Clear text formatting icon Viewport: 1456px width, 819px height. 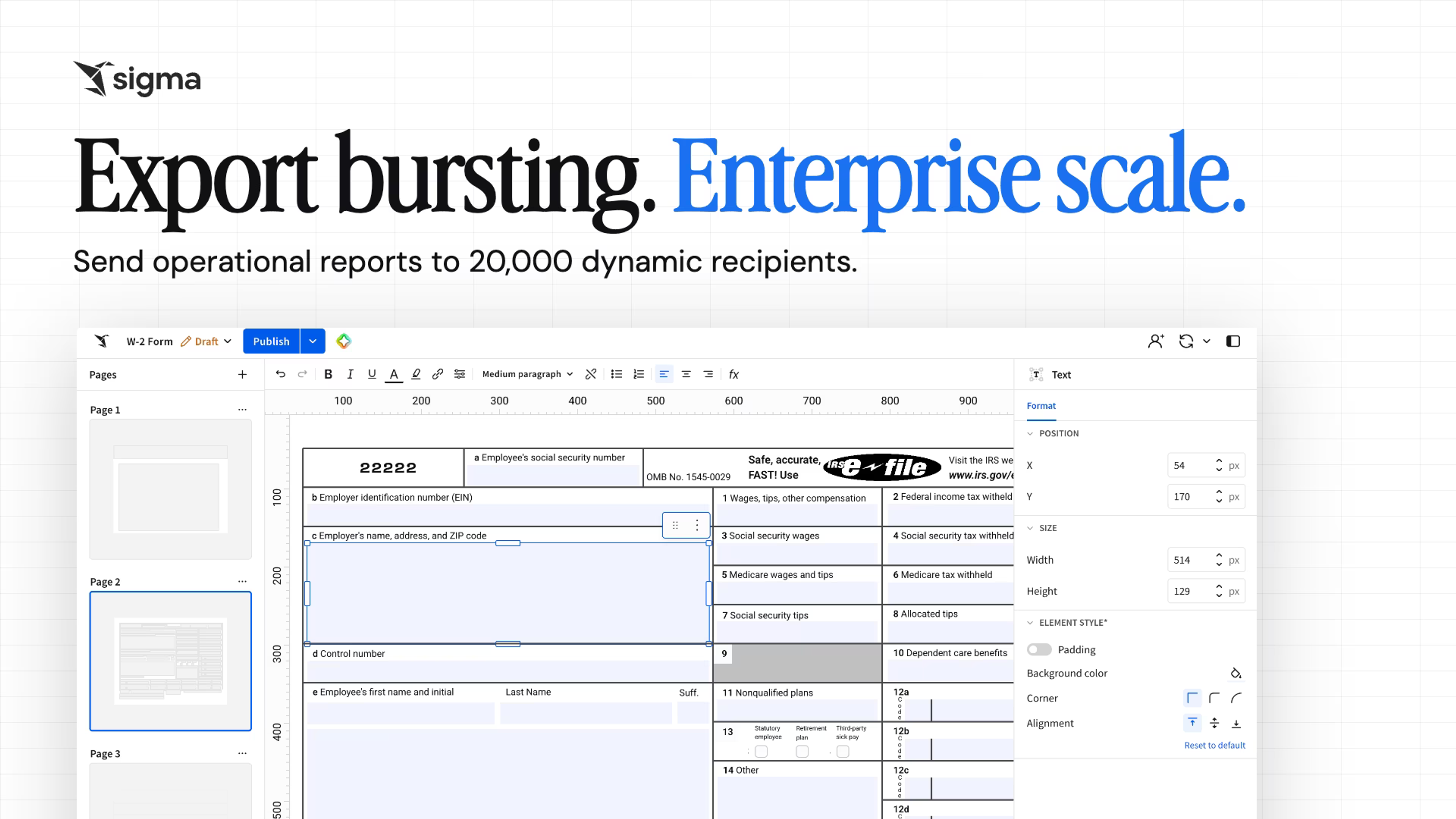pyautogui.click(x=591, y=374)
